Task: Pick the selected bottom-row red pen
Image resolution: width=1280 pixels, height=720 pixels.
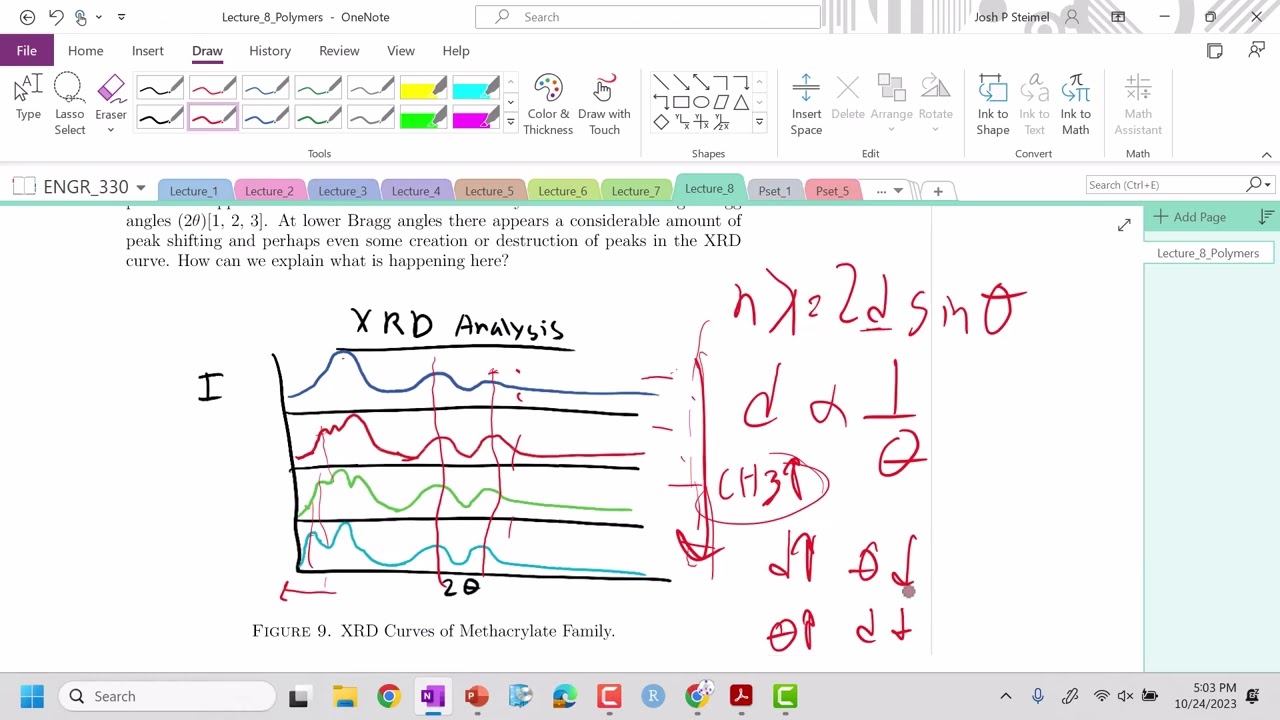Action: (213, 119)
